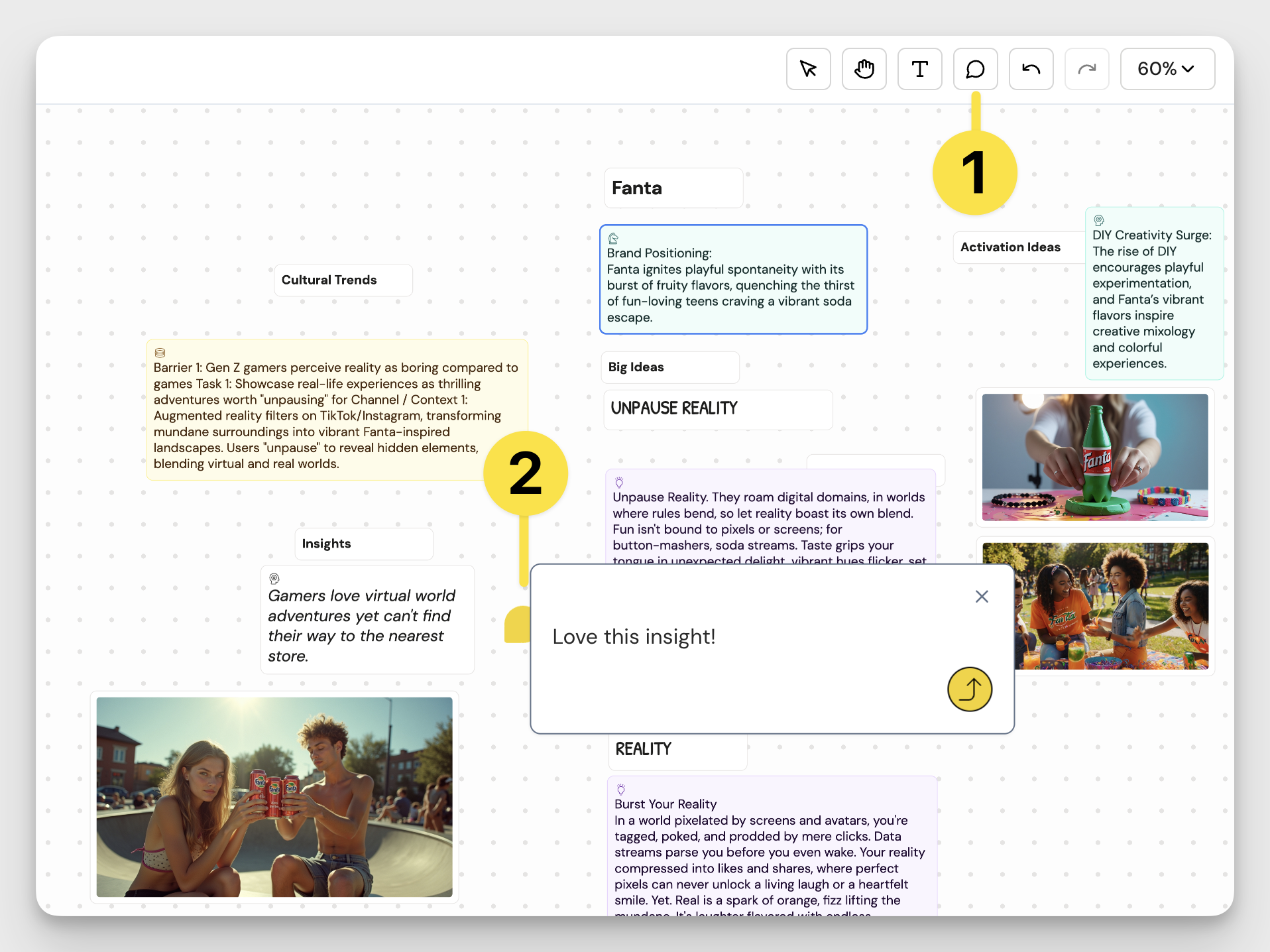The width and height of the screenshot is (1270, 952).
Task: Click the REALITY heading card
Action: 677,750
